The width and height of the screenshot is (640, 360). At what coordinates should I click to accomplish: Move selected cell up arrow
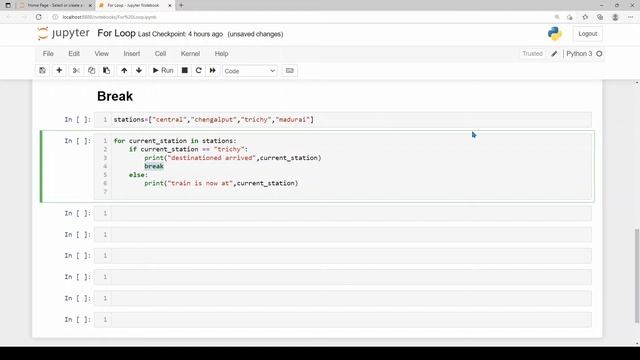tap(124, 71)
